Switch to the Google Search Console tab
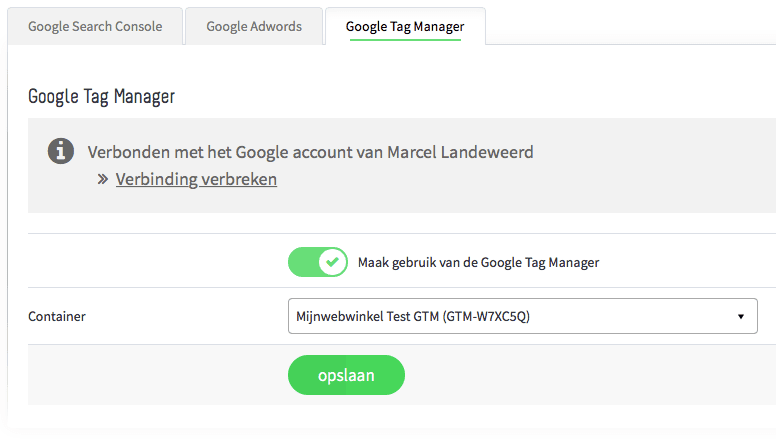The height and width of the screenshot is (446, 776). [95, 27]
